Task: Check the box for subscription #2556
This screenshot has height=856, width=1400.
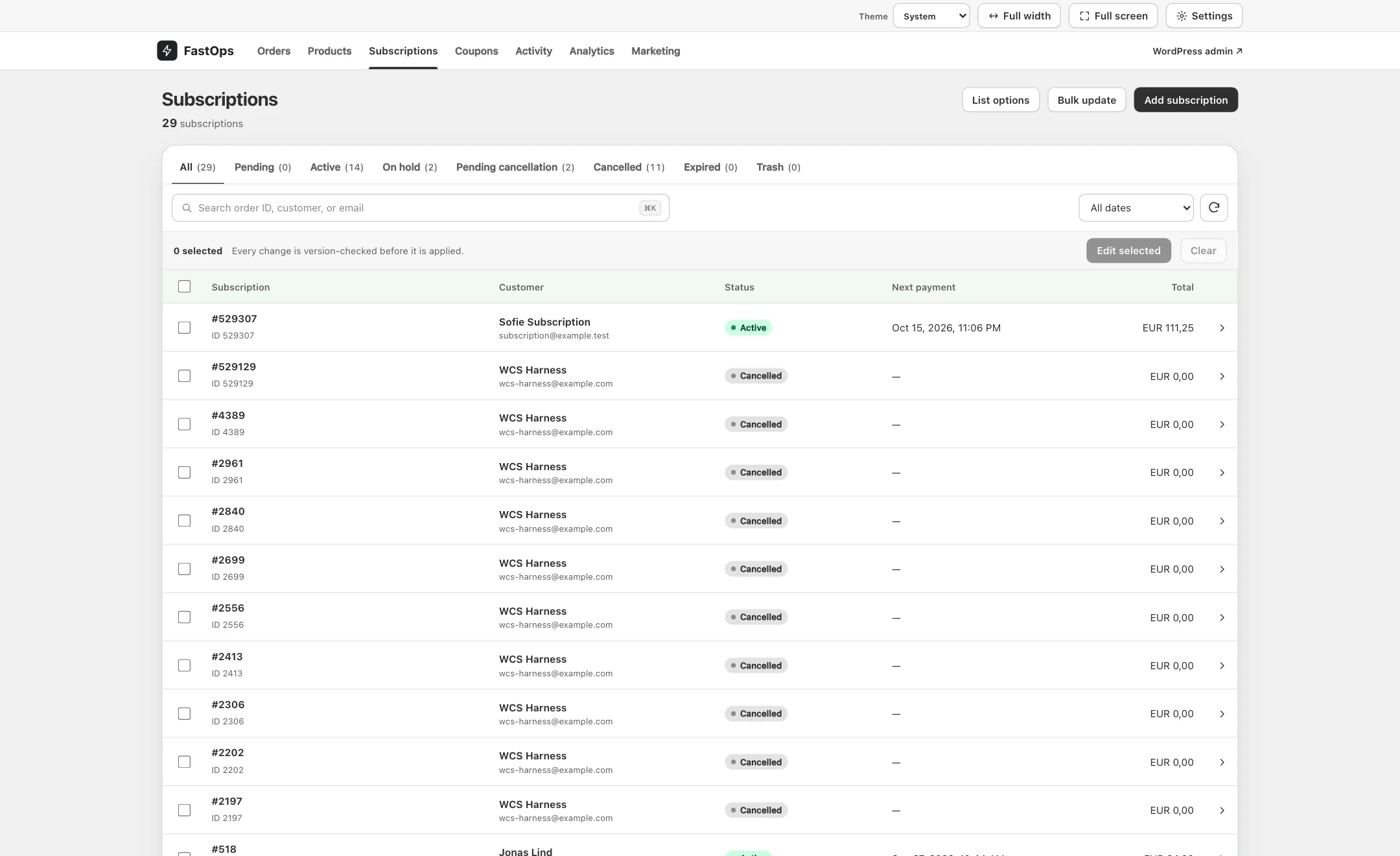Action: click(x=184, y=617)
